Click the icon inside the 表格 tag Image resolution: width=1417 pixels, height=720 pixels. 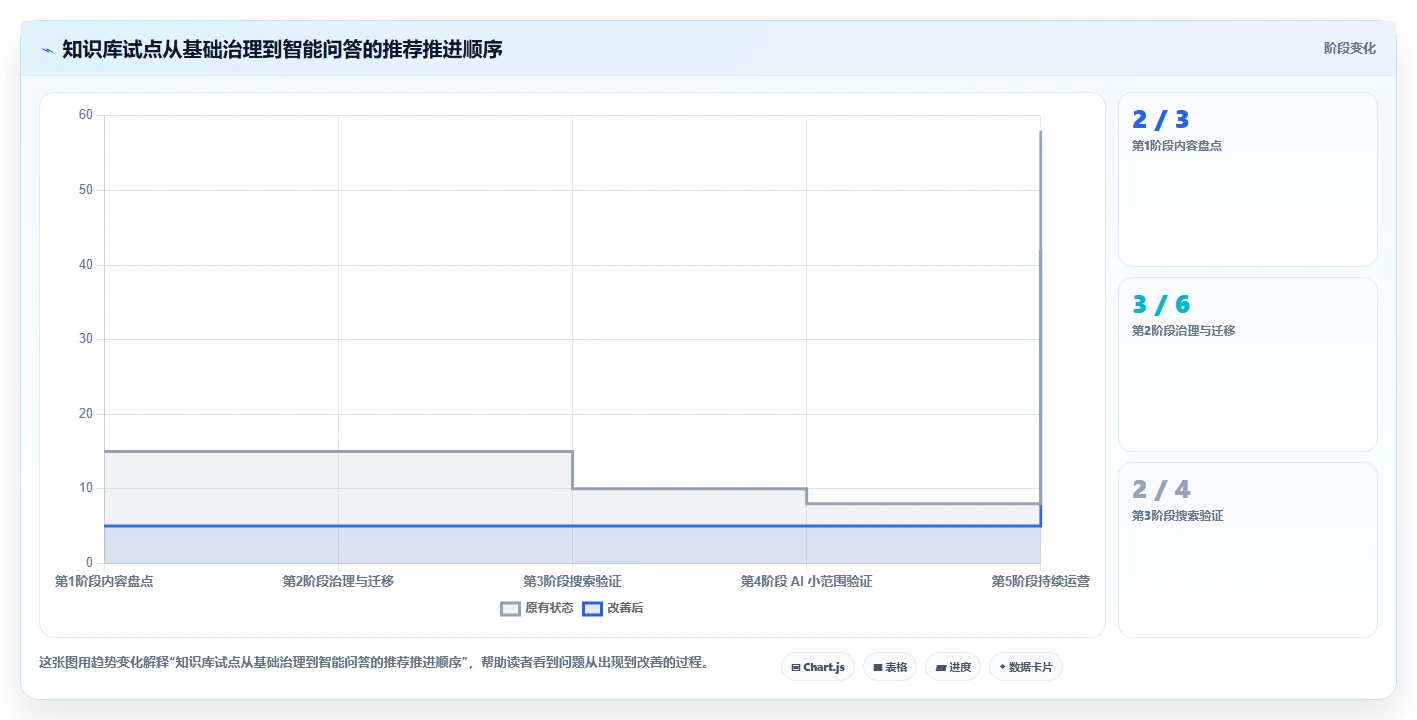point(877,667)
